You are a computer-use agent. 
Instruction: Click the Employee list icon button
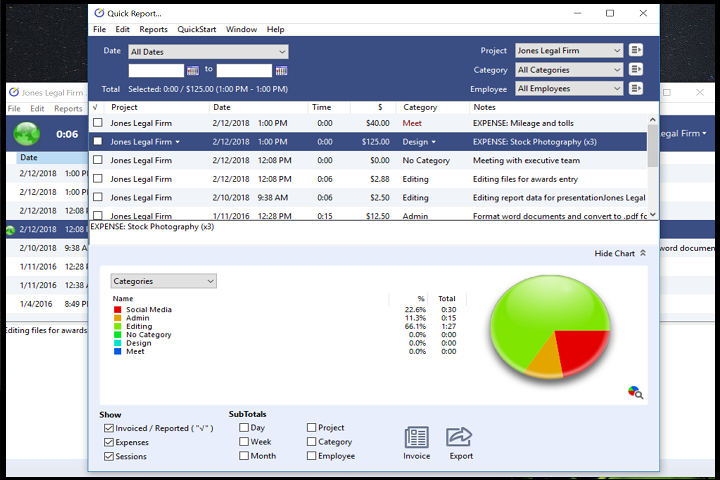pyautogui.click(x=637, y=89)
